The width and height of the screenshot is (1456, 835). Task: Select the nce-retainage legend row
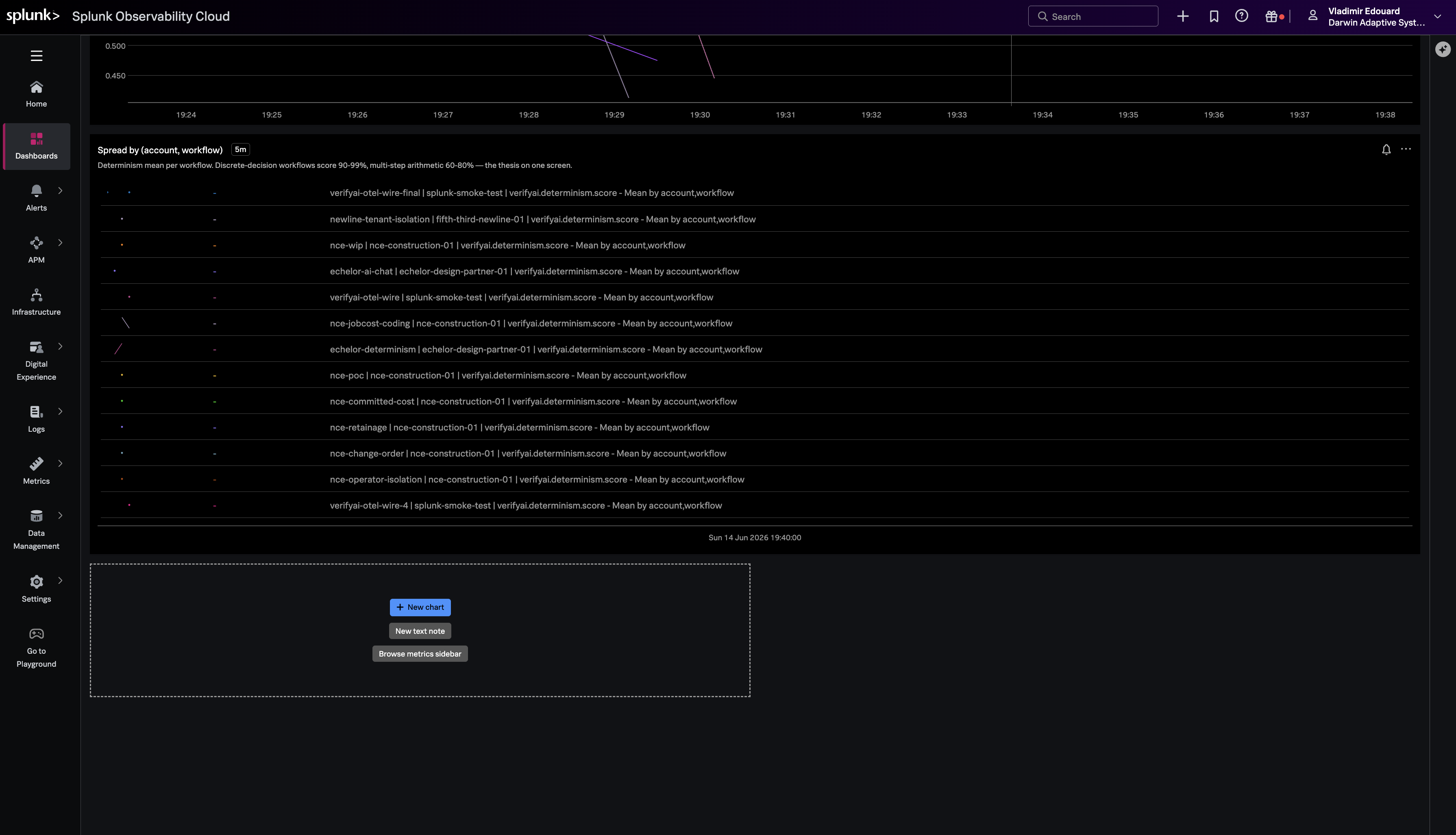pos(755,427)
